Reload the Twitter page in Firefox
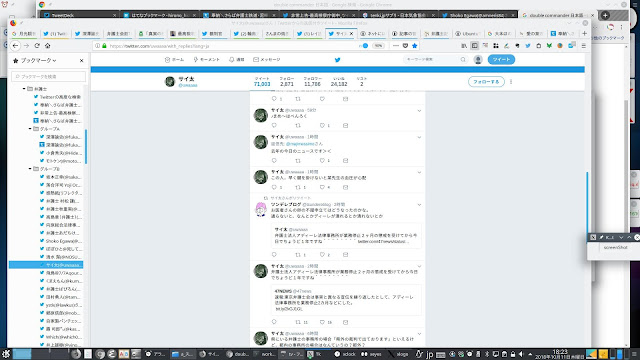Image resolution: width=640 pixels, height=360 pixels. (37, 46)
